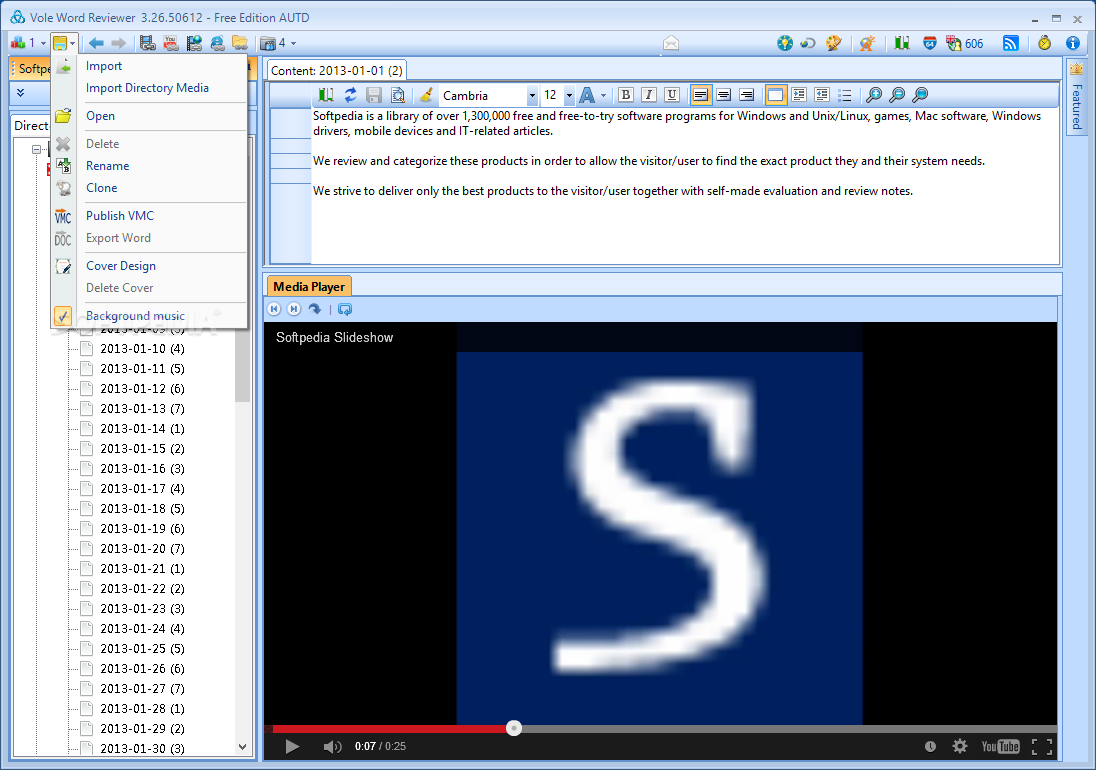The image size is (1096, 770).
Task: Open YouTube video settings gear
Action: [x=960, y=746]
